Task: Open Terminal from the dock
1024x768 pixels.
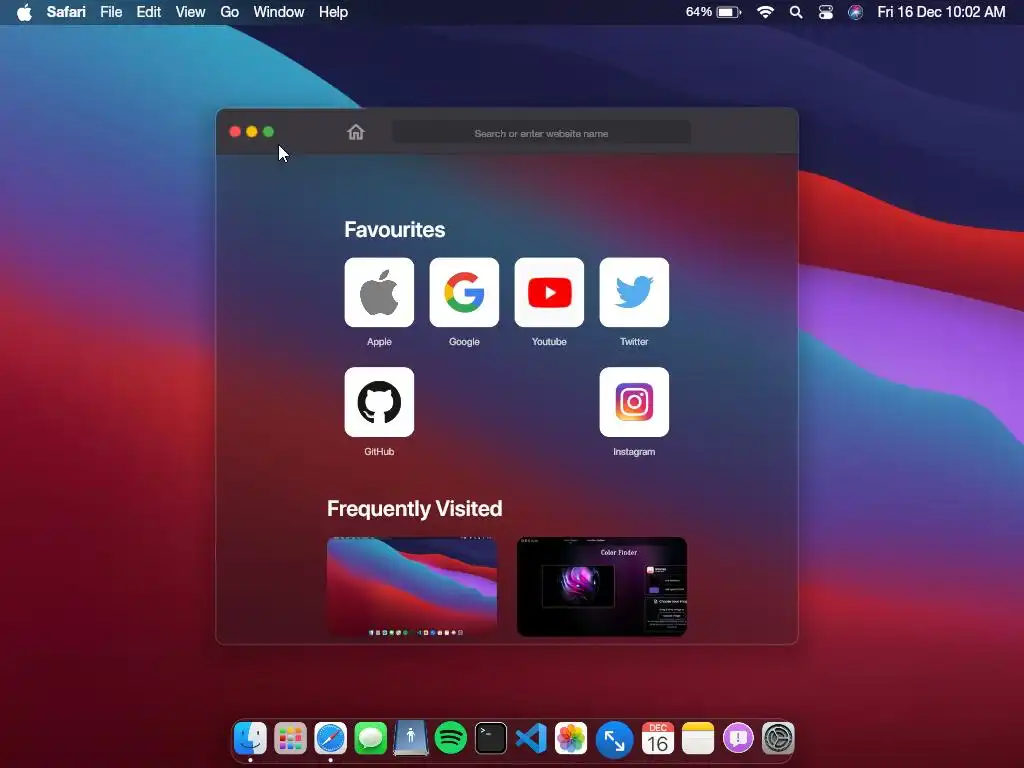Action: tap(490, 738)
